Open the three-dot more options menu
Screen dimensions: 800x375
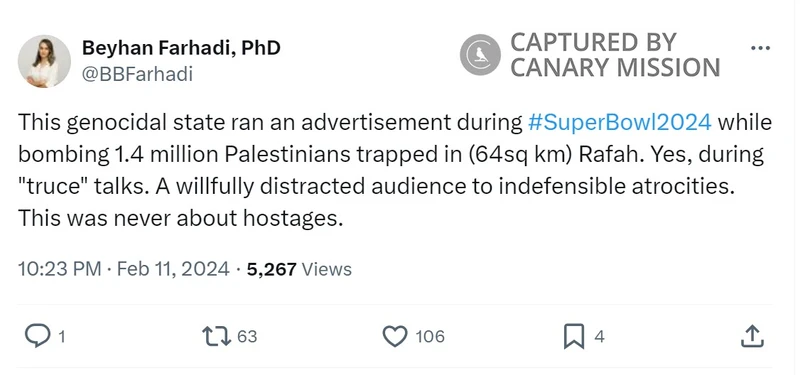760,48
